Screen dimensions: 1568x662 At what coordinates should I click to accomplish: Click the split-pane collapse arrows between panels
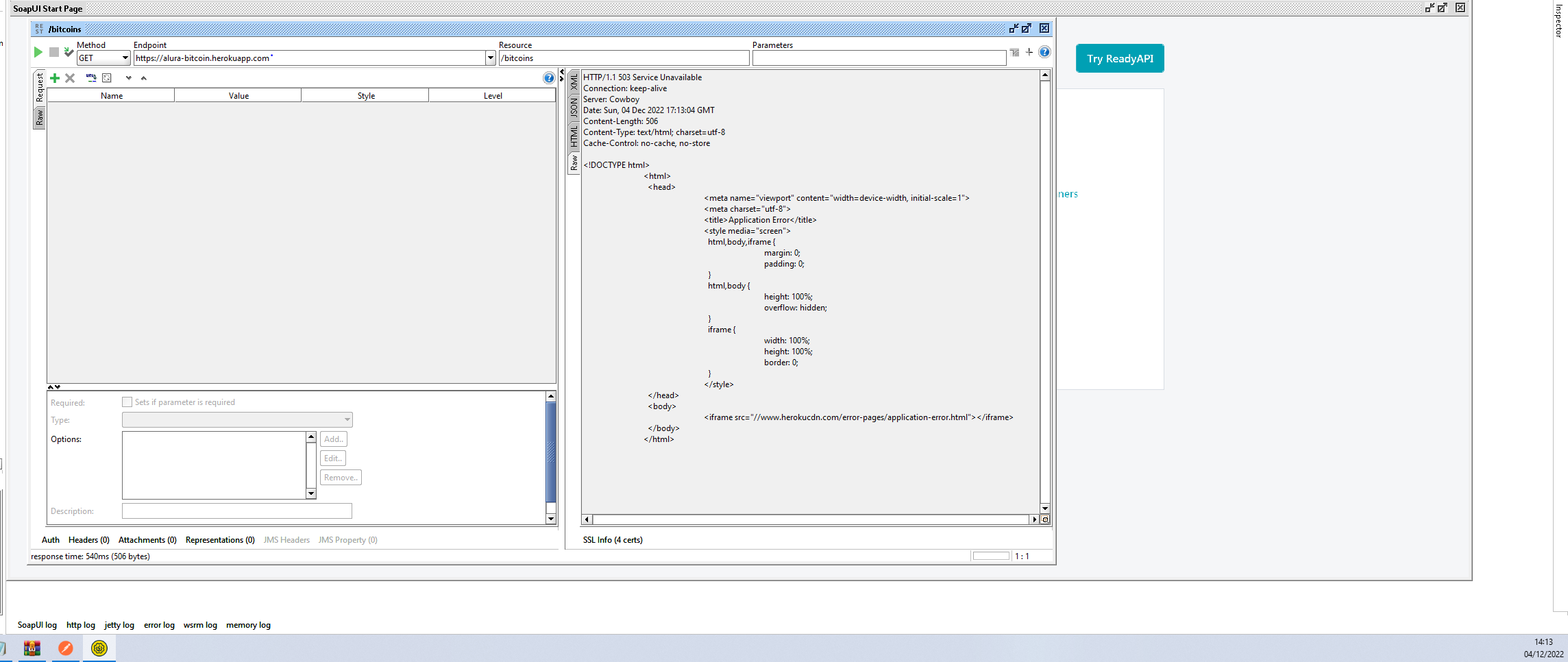click(x=562, y=75)
